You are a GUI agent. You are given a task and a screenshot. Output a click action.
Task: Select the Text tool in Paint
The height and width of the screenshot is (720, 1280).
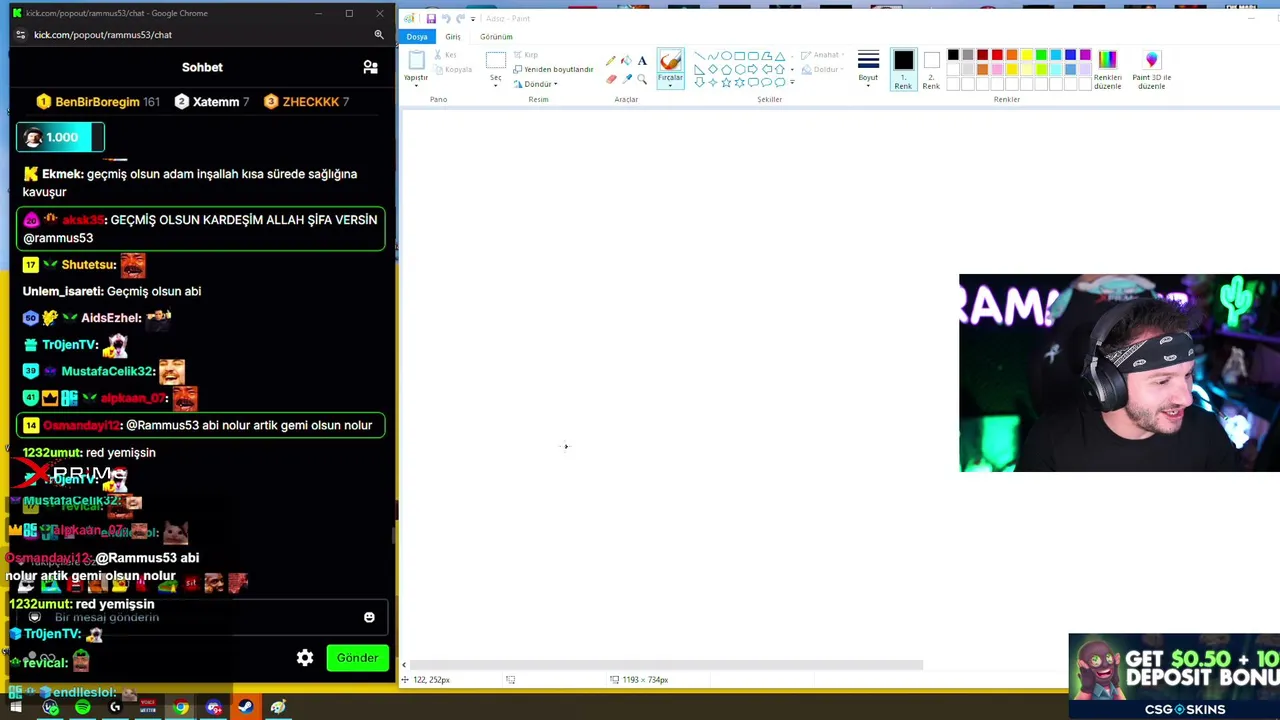click(642, 61)
